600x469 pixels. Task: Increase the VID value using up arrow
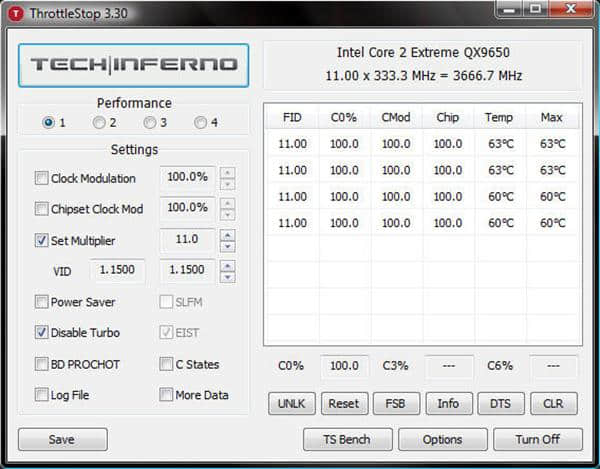point(228,265)
